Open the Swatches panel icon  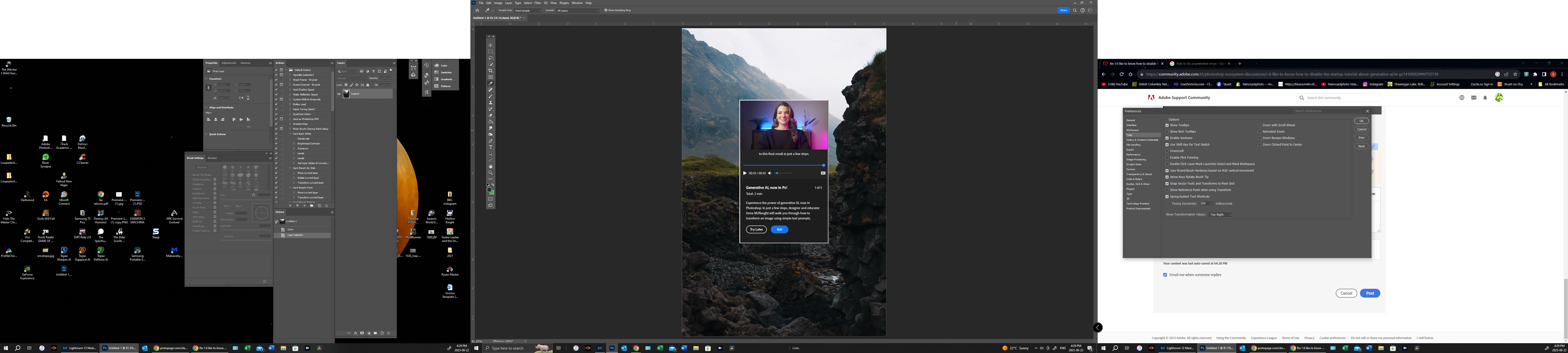[x=436, y=72]
